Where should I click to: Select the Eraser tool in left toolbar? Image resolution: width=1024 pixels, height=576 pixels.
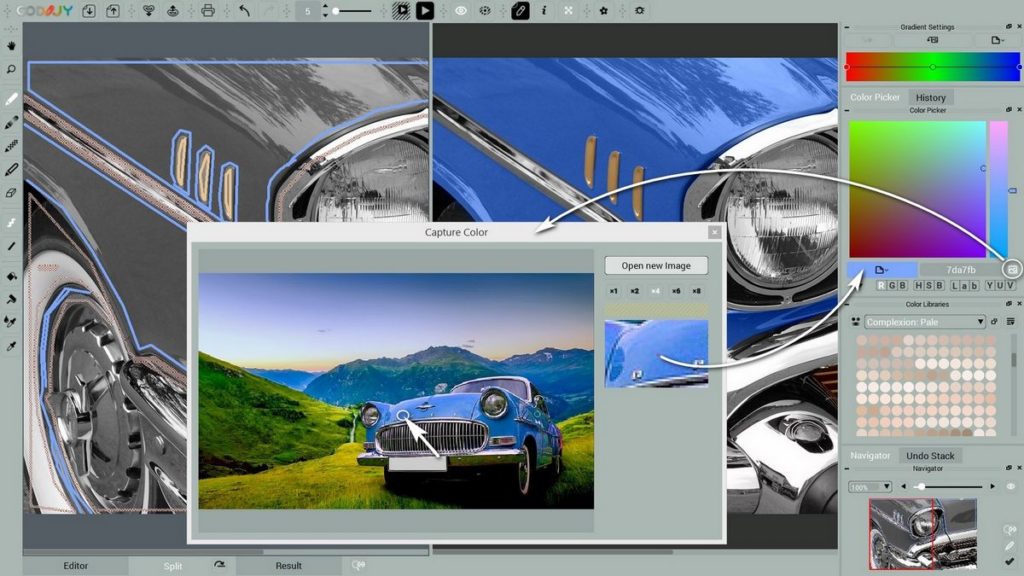(12, 193)
